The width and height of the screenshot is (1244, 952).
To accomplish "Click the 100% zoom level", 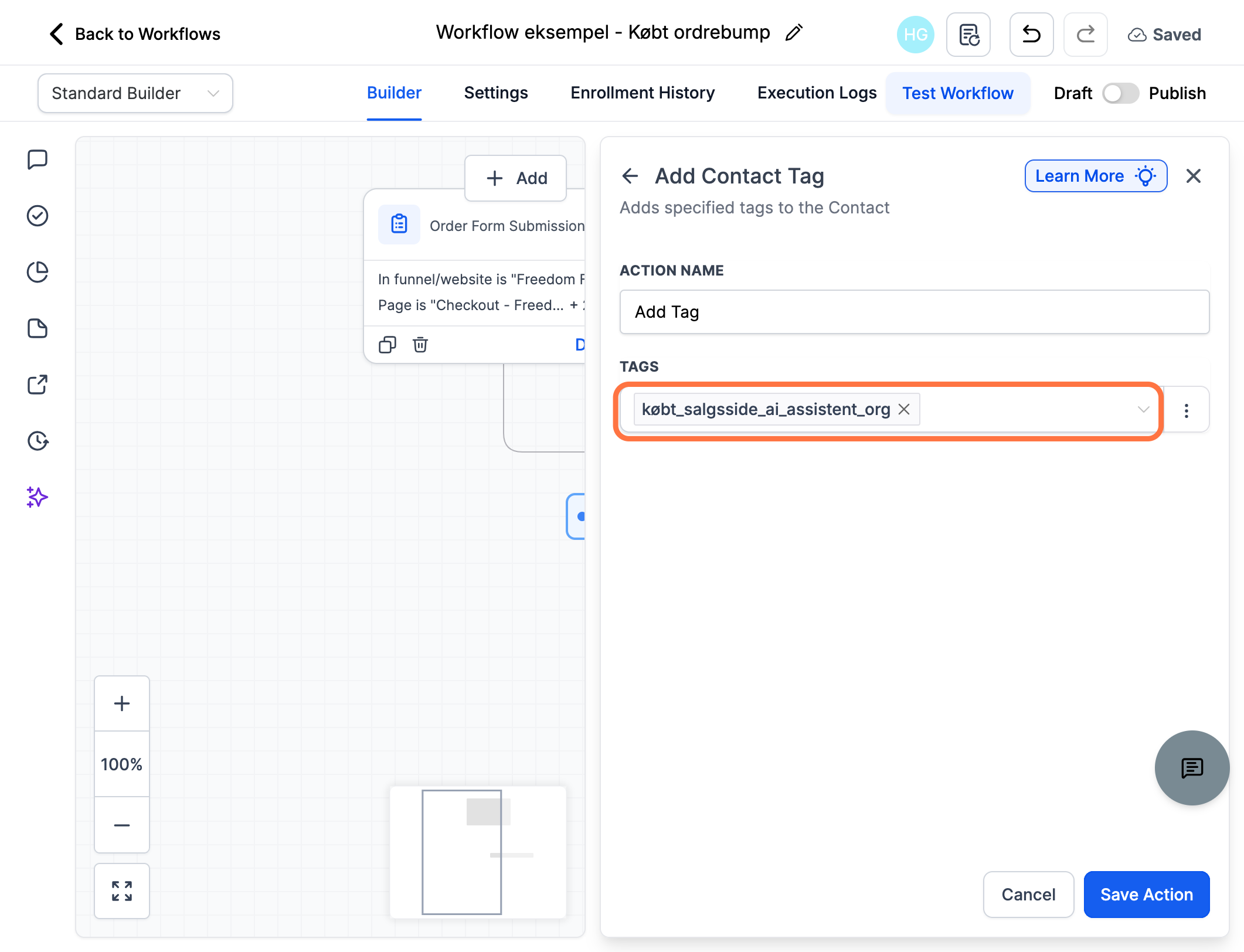I will [122, 764].
